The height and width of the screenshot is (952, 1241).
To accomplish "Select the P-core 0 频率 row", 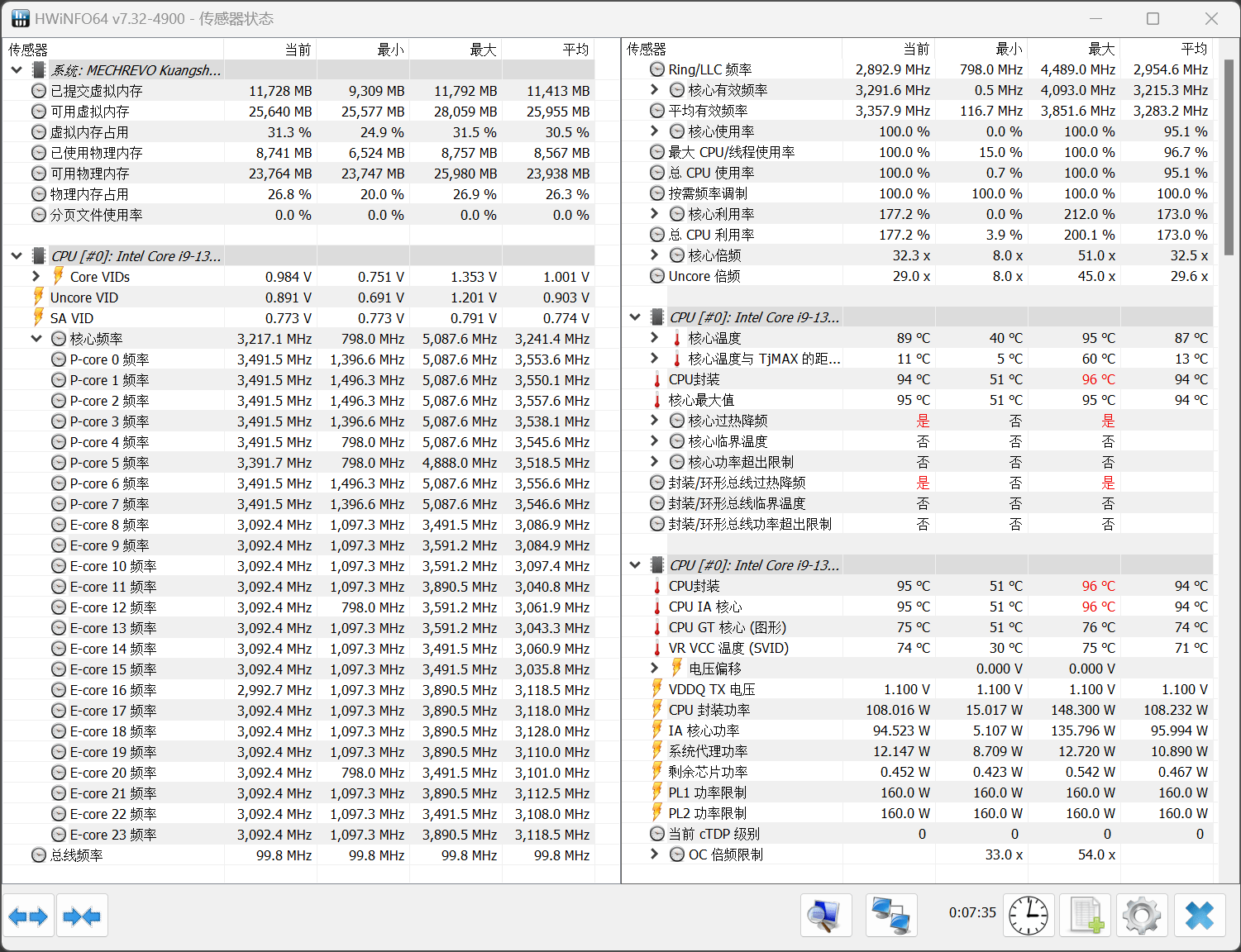I will tap(299, 359).
